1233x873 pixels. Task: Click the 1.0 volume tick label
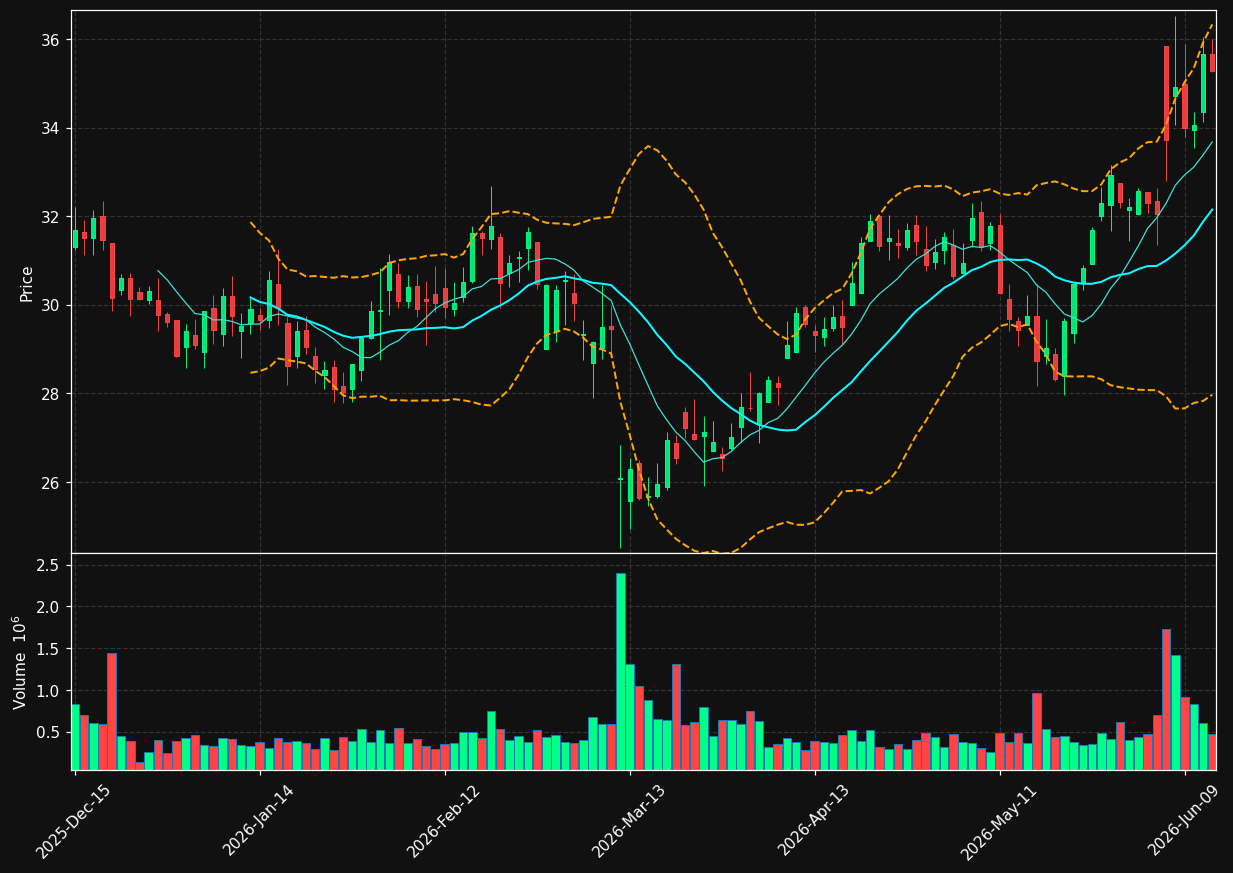coord(48,691)
